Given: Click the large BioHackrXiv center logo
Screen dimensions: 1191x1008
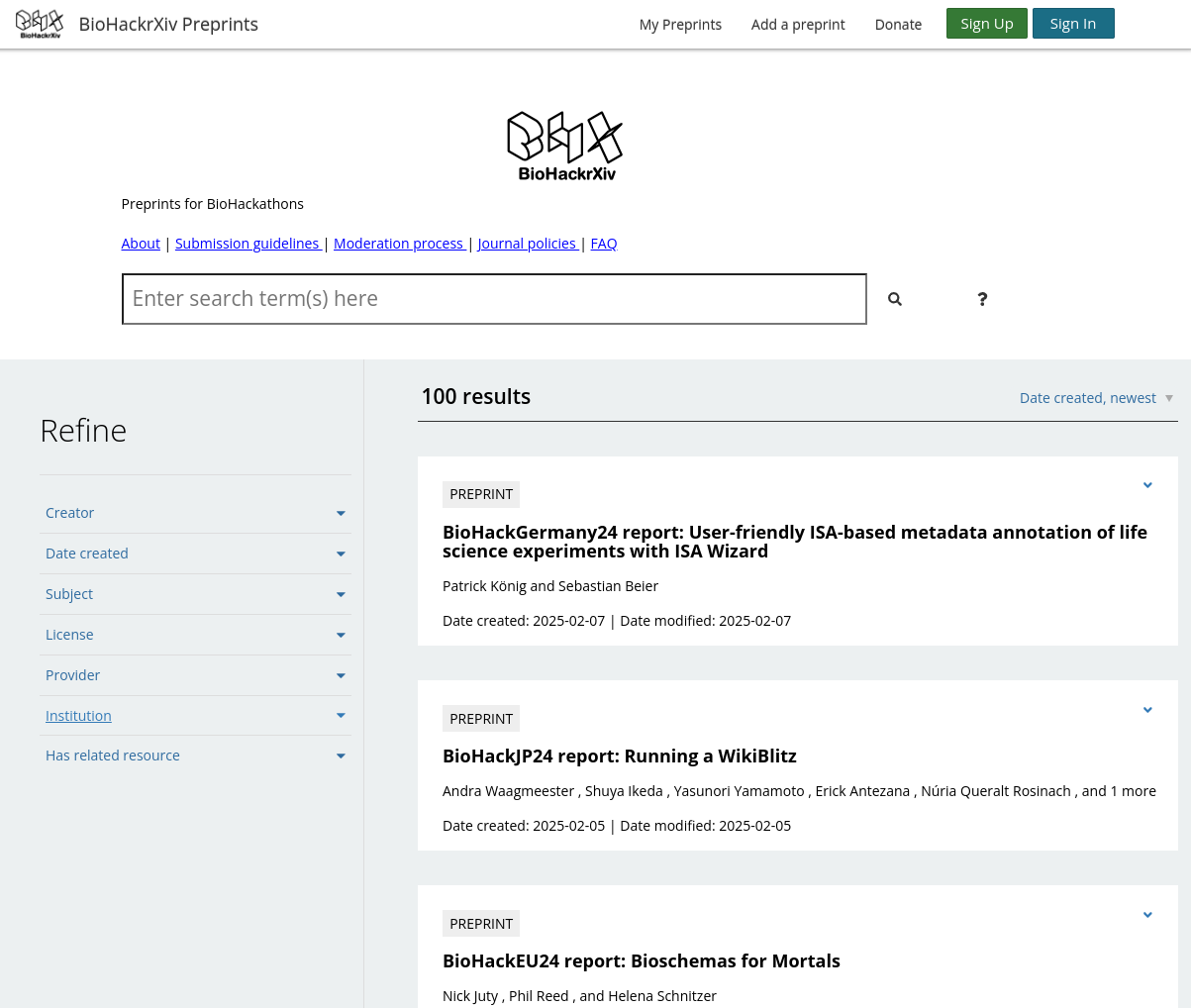Looking at the screenshot, I should (565, 146).
